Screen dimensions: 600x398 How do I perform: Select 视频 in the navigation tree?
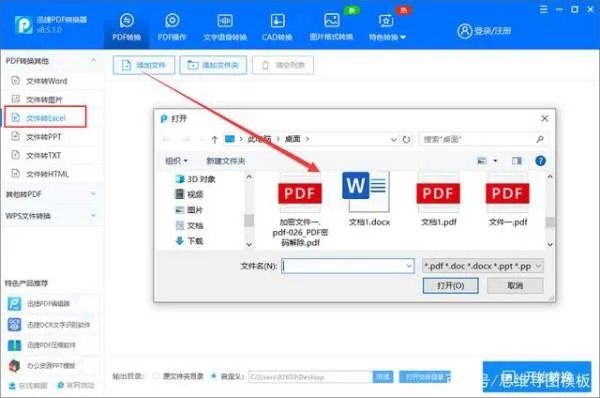[189, 194]
